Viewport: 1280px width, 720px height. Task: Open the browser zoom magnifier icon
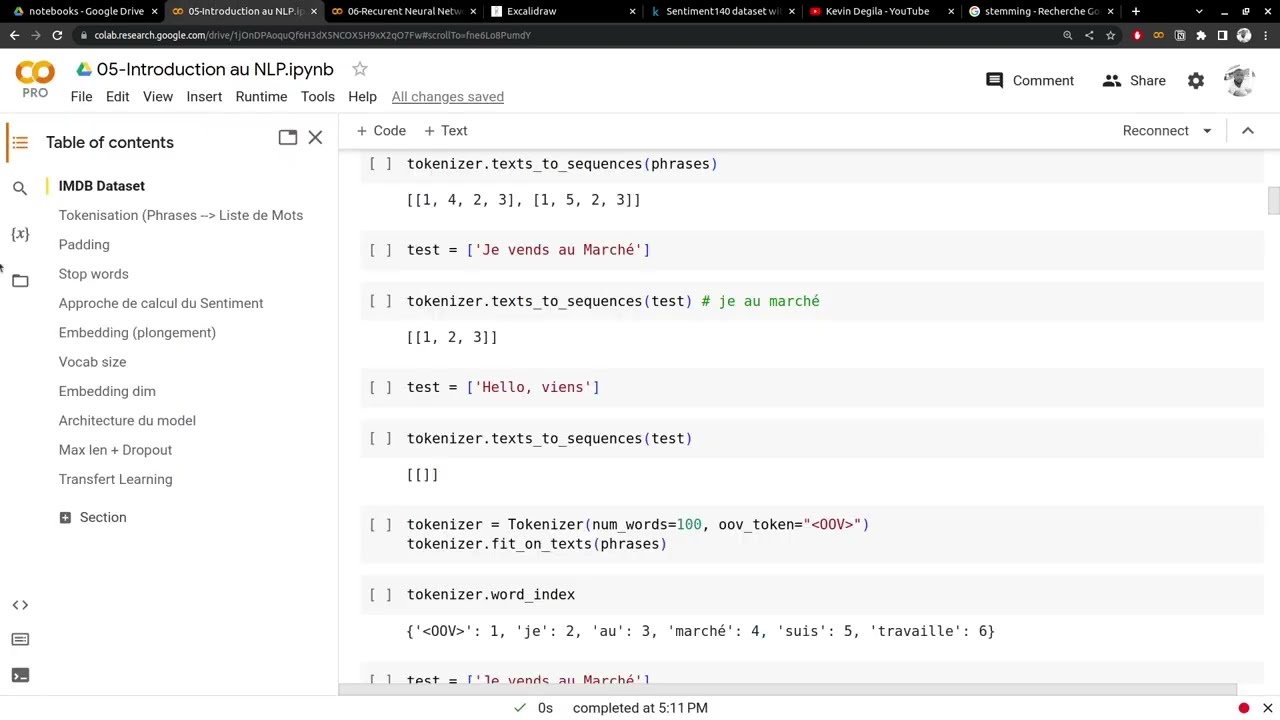pos(1067,35)
